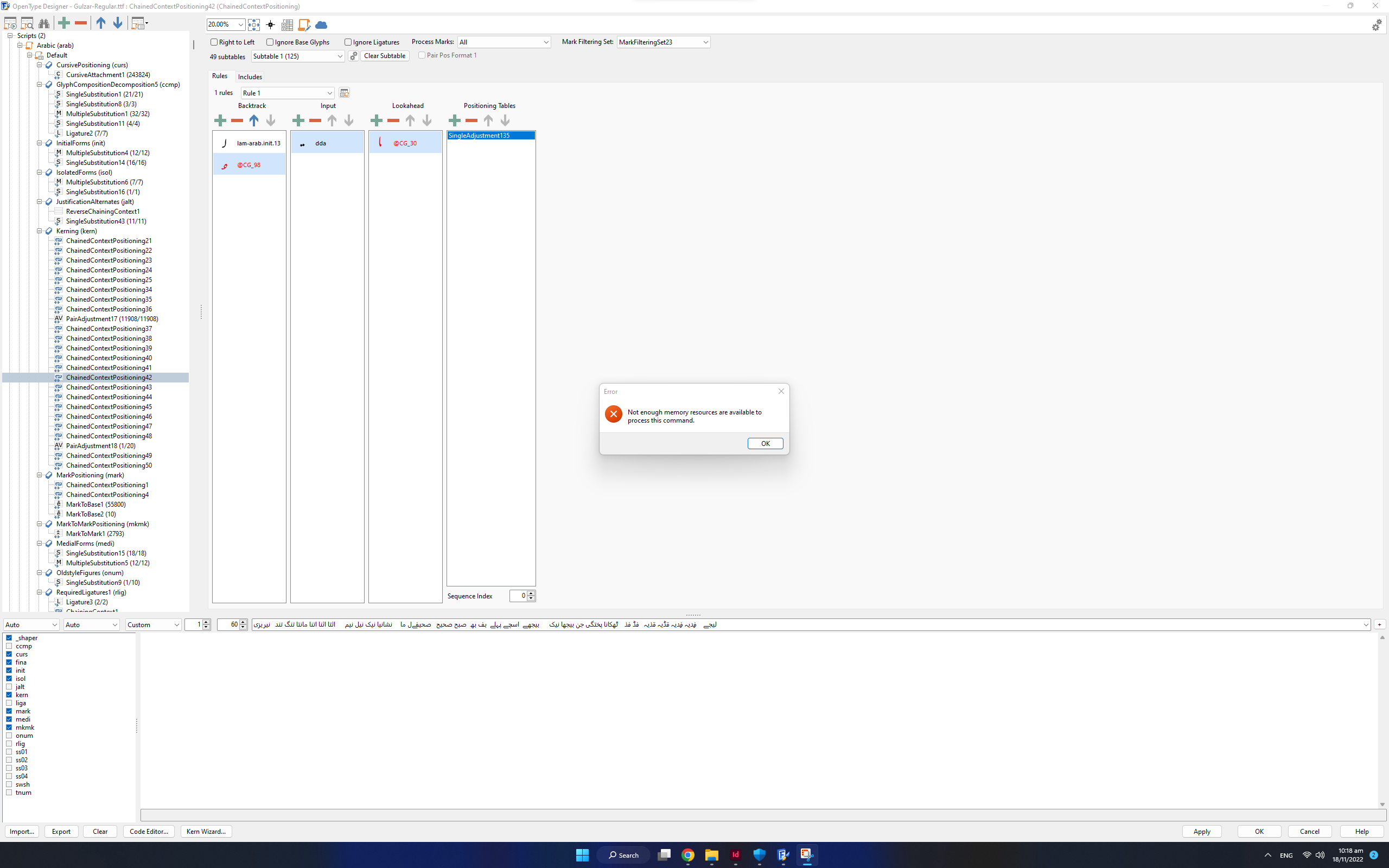Toggle the kern feature checkbox
1389x868 pixels.
point(9,694)
